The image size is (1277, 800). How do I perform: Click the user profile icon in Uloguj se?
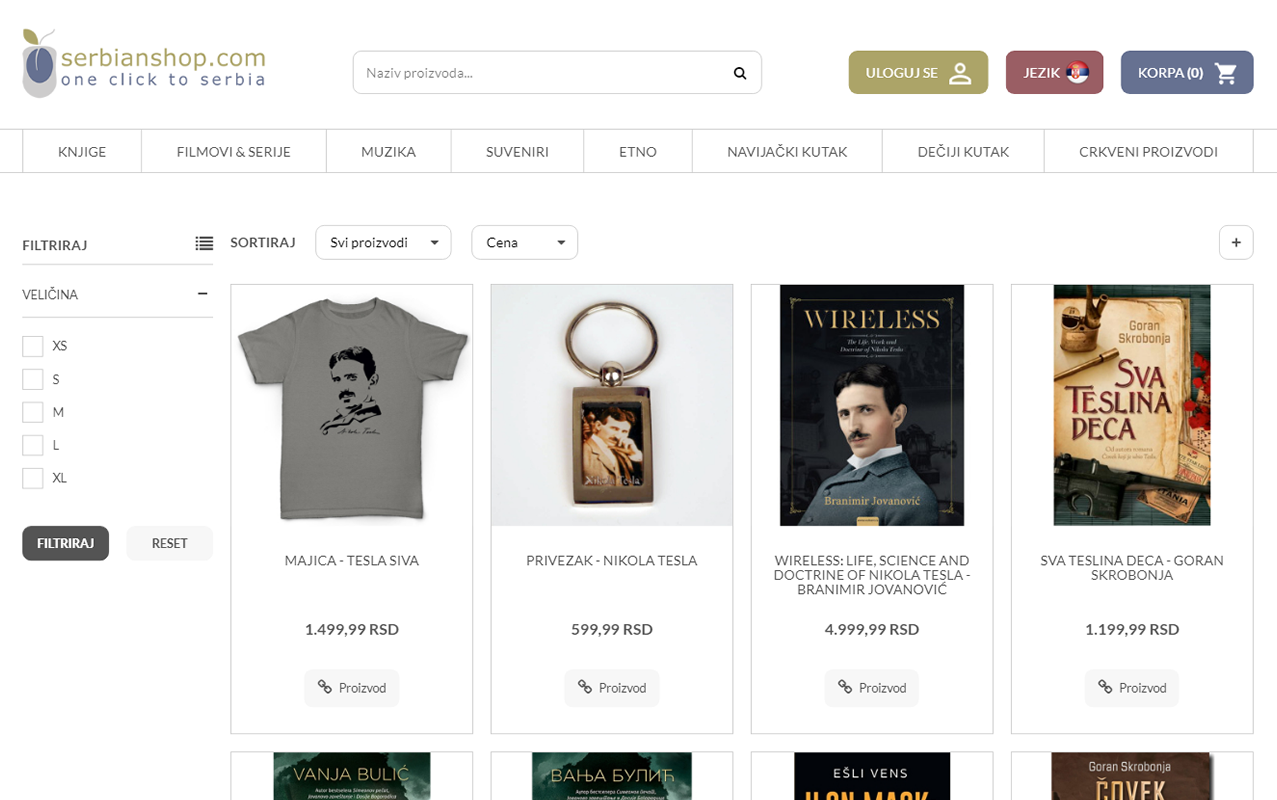tap(960, 73)
